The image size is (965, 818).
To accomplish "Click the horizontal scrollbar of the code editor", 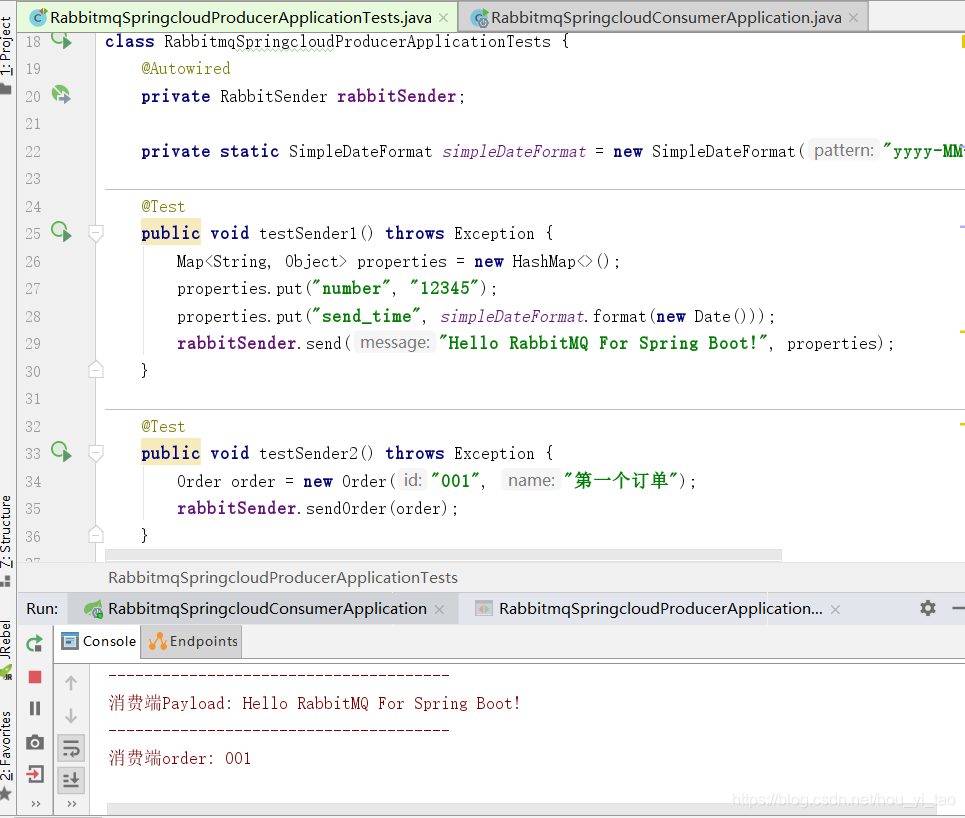I will point(443,555).
